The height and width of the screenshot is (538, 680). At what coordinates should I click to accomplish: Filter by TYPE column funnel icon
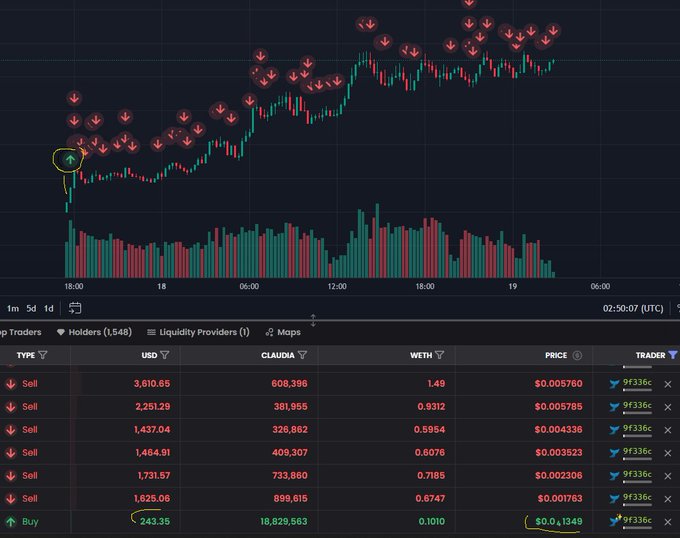(x=42, y=355)
